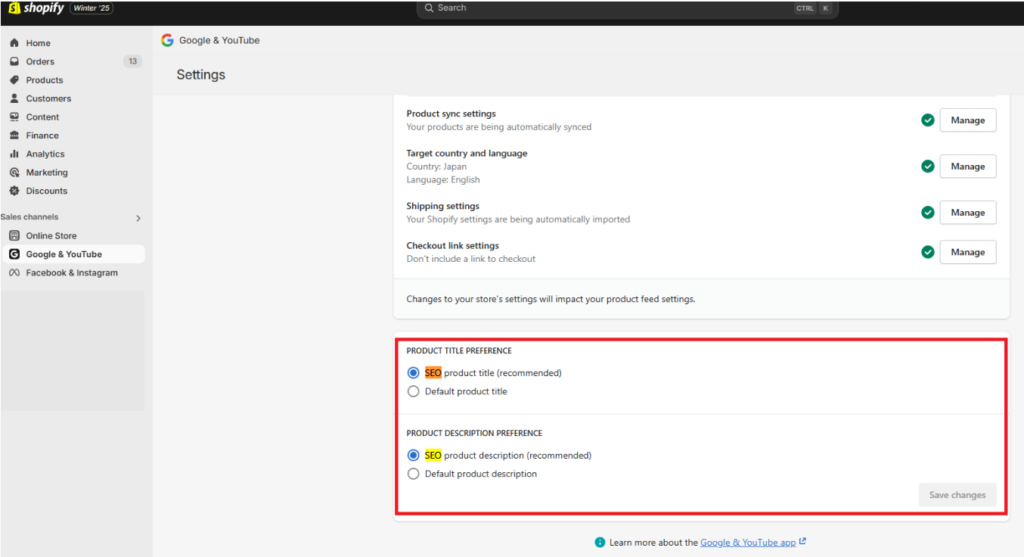Manage Target country and language
This screenshot has width=1024, height=557.
[x=968, y=167]
